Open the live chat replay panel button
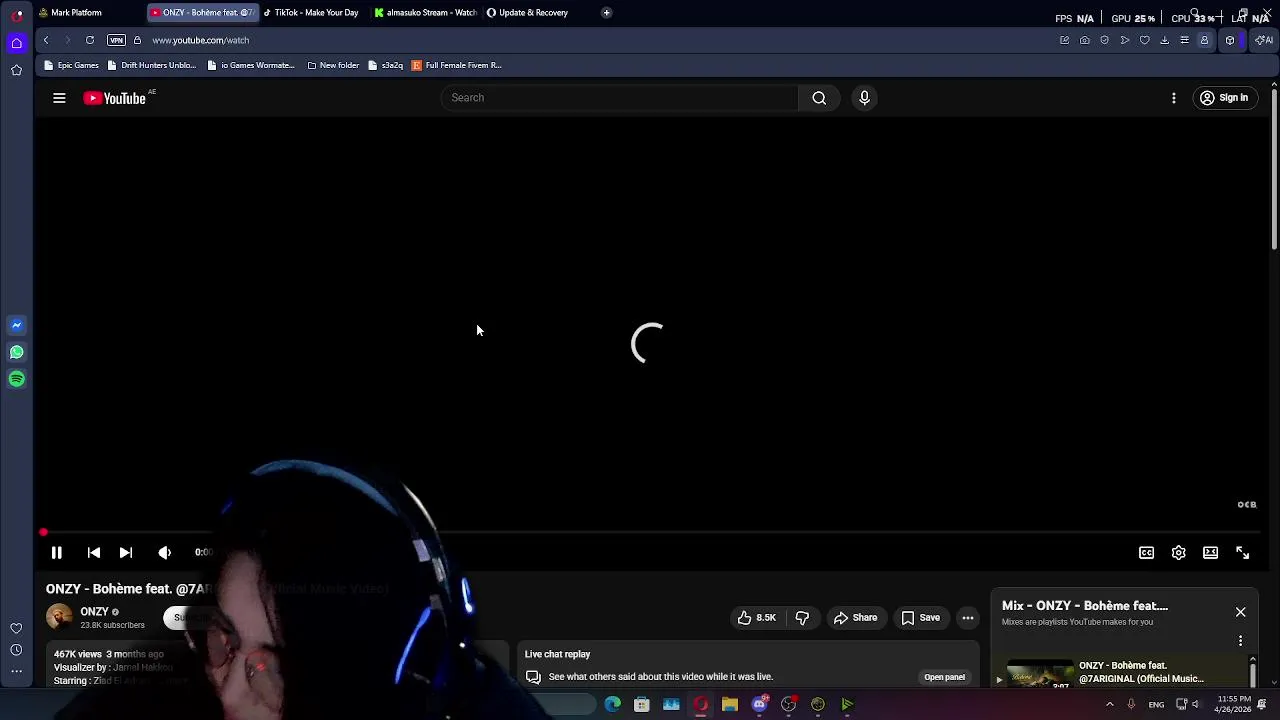 [945, 677]
